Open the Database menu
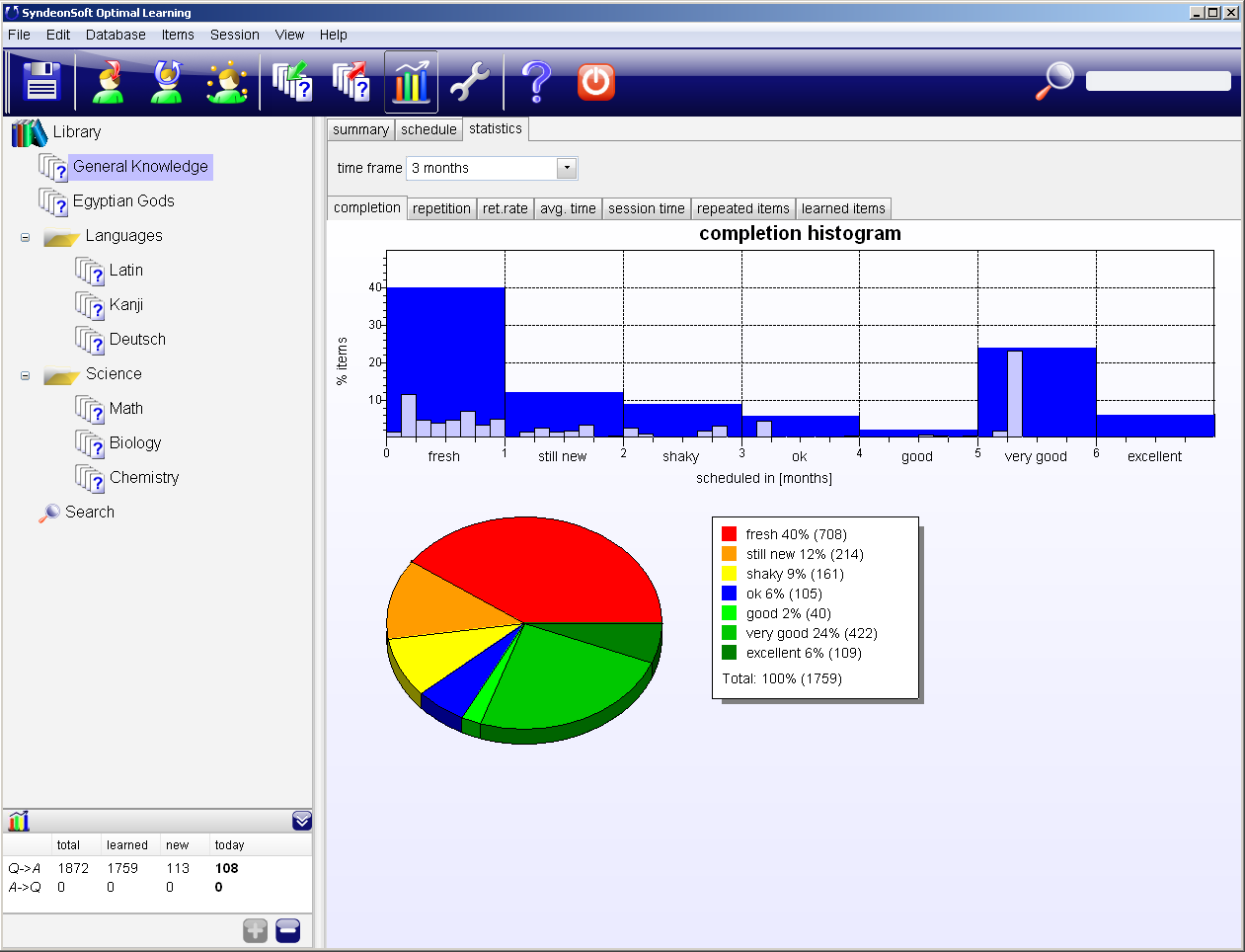The image size is (1245, 952). [x=116, y=35]
